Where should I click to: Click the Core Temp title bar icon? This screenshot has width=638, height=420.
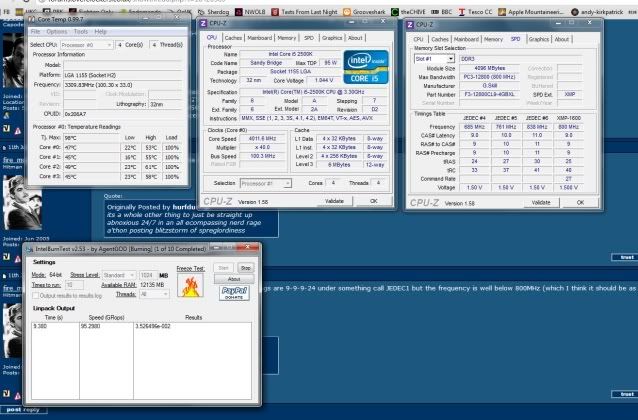pyautogui.click(x=32, y=19)
